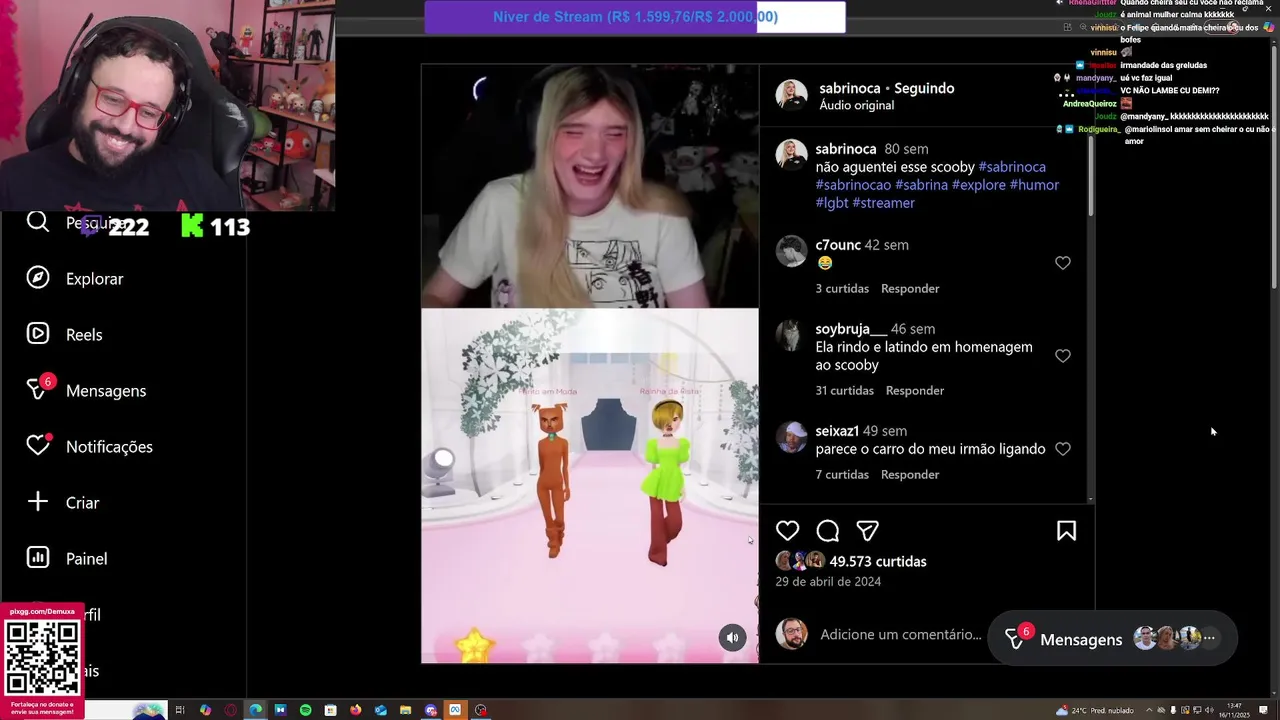This screenshot has width=1280, height=720.
Task: View the 3 curtidas on c7ounc's comment
Action: 842,288
